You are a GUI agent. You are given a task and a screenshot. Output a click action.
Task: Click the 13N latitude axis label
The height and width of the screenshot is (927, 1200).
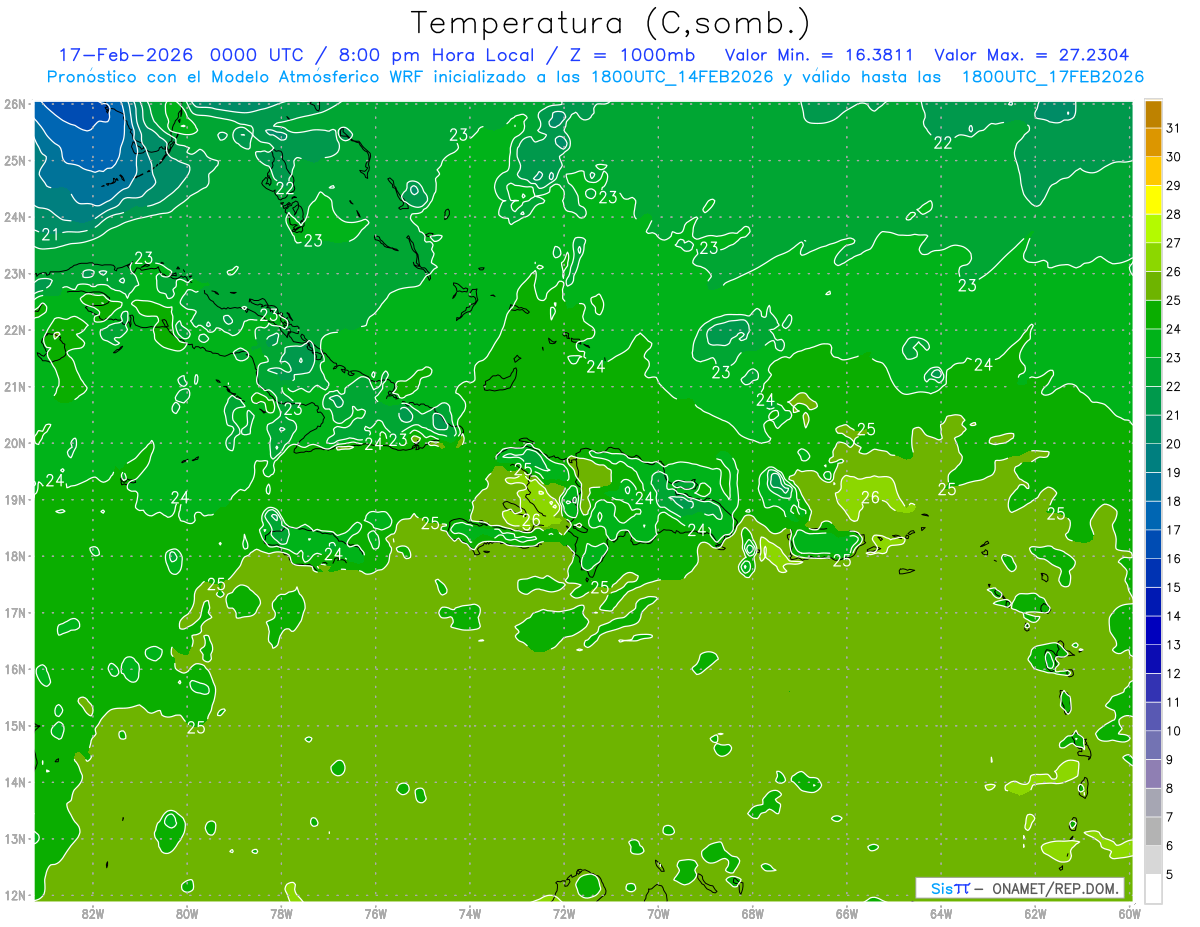pos(16,838)
